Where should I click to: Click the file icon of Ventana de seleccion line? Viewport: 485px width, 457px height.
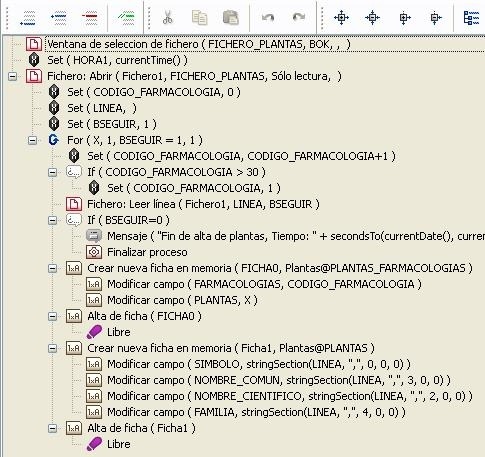click(x=34, y=44)
